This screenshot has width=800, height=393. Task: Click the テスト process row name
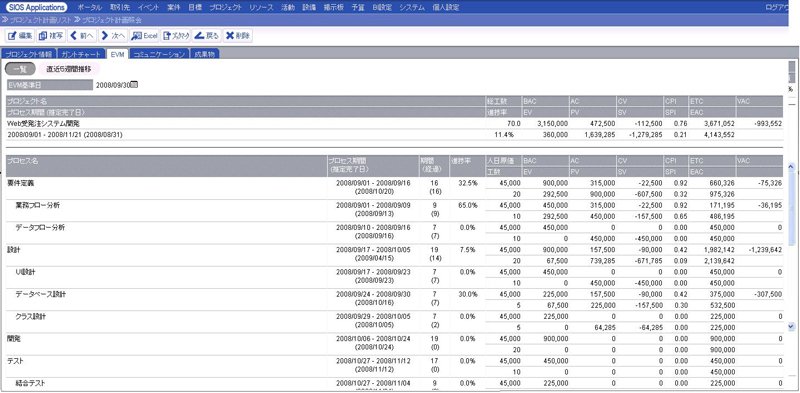pos(15,361)
